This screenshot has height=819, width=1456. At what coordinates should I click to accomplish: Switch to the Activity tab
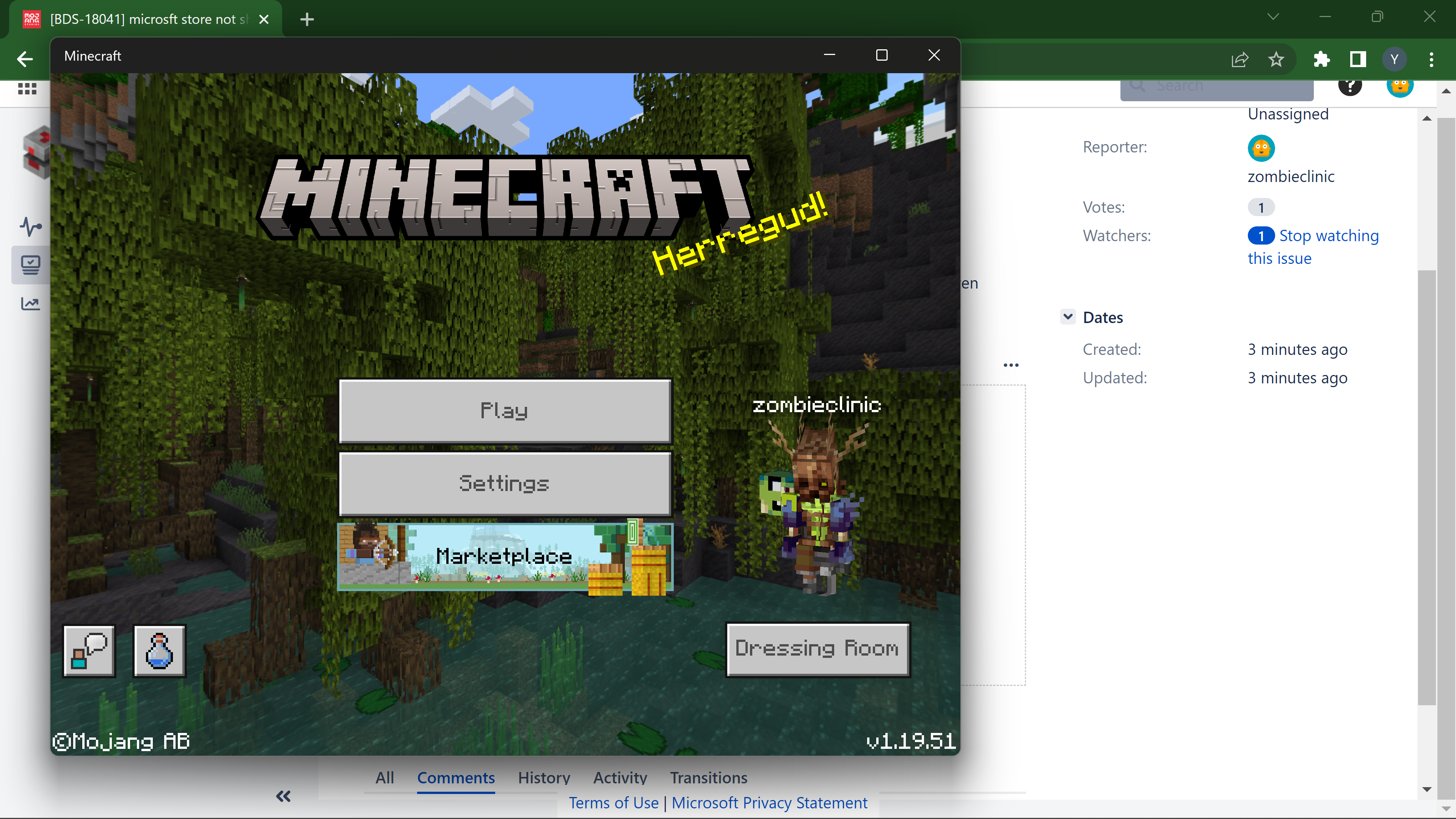pyautogui.click(x=620, y=778)
